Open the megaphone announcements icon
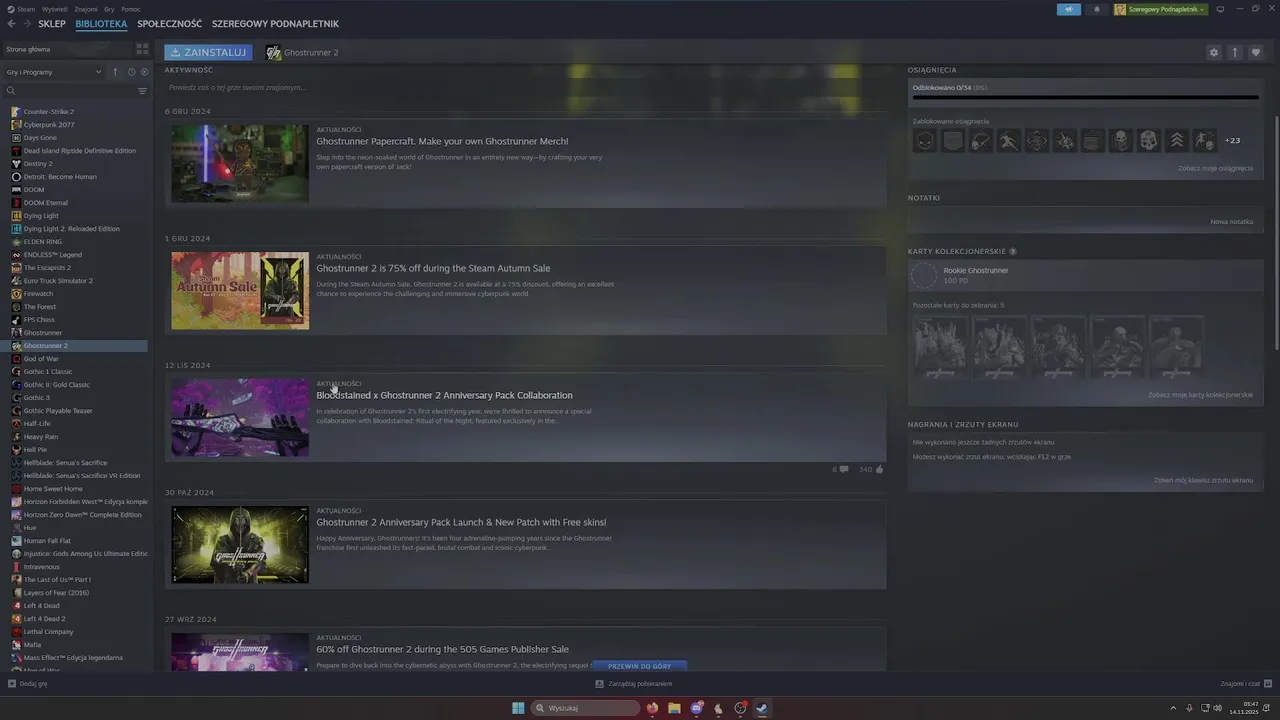 1069,9
